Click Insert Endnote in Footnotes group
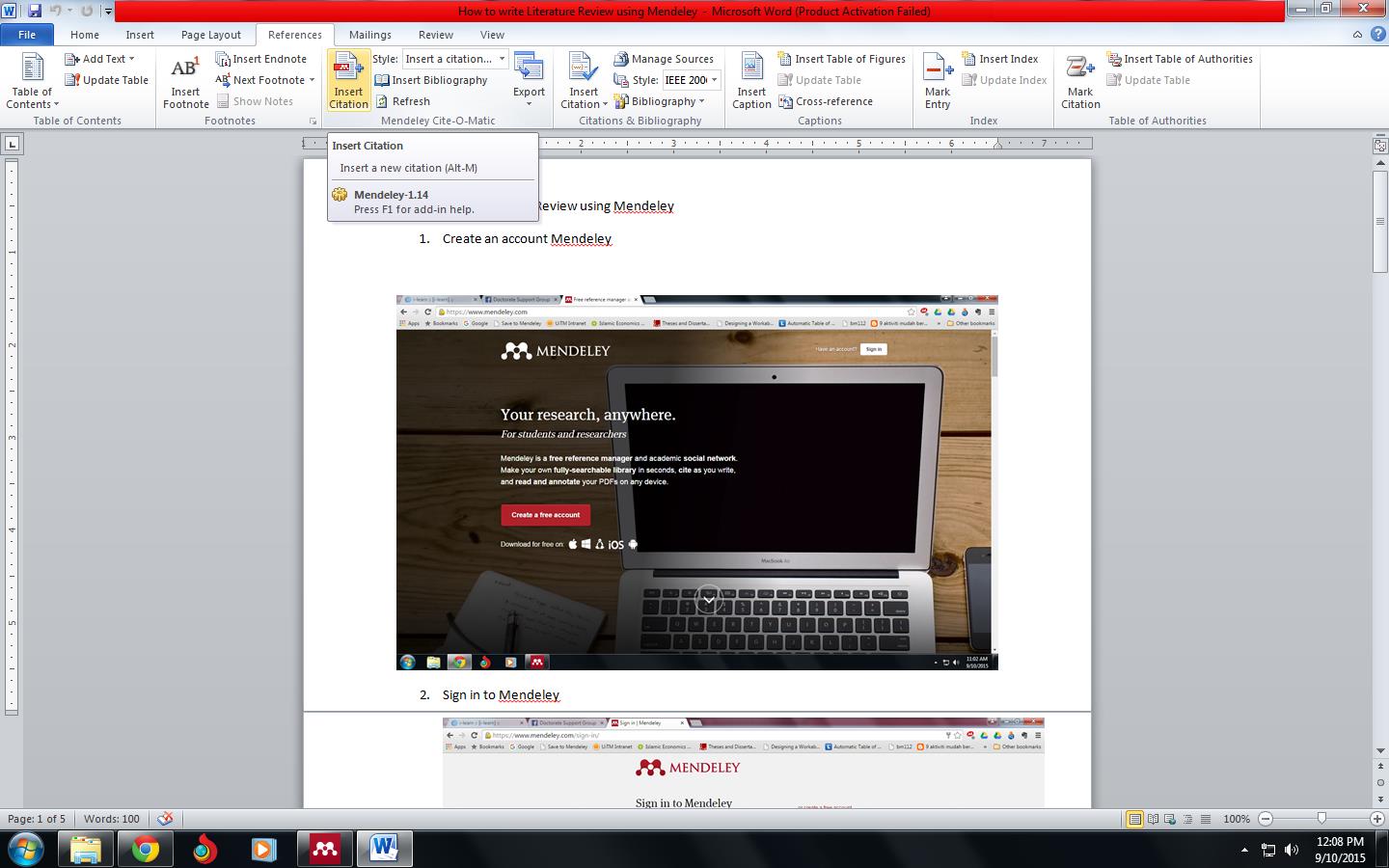This screenshot has height=868, width=1389. 261,59
